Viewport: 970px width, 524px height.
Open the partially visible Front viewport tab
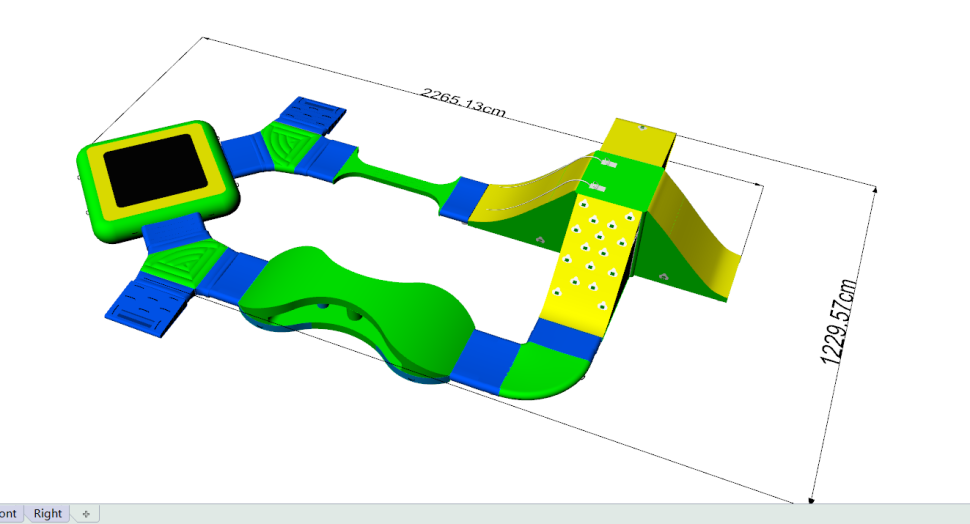9,513
